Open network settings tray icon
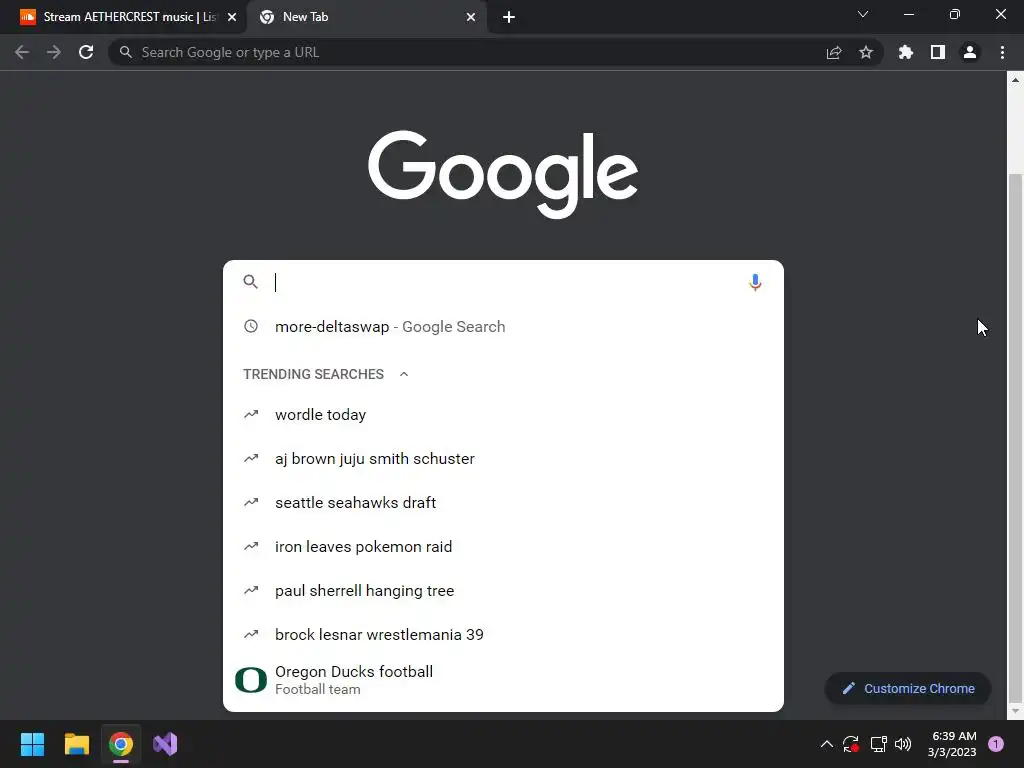 coord(878,744)
